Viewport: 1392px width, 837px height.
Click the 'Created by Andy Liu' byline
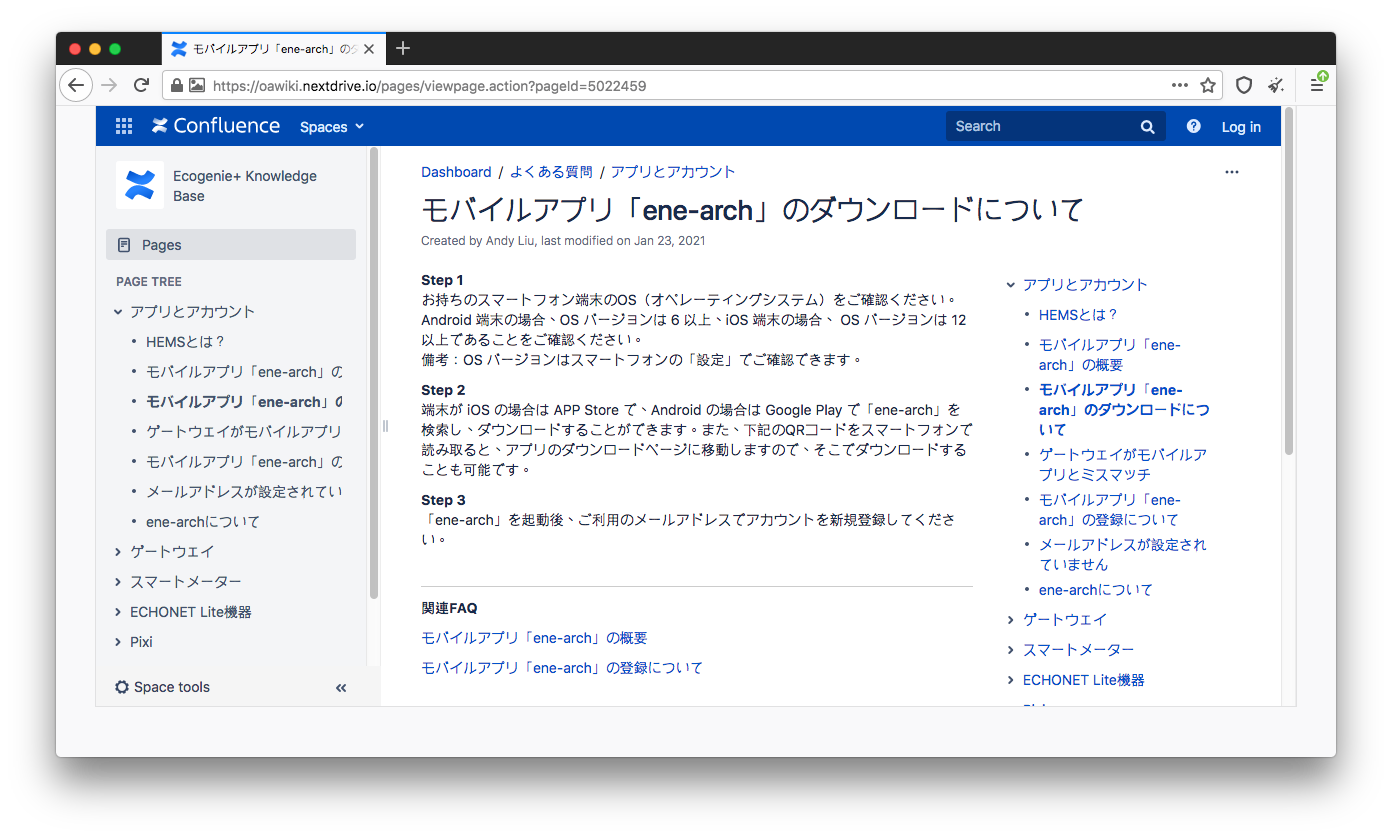(x=563, y=241)
